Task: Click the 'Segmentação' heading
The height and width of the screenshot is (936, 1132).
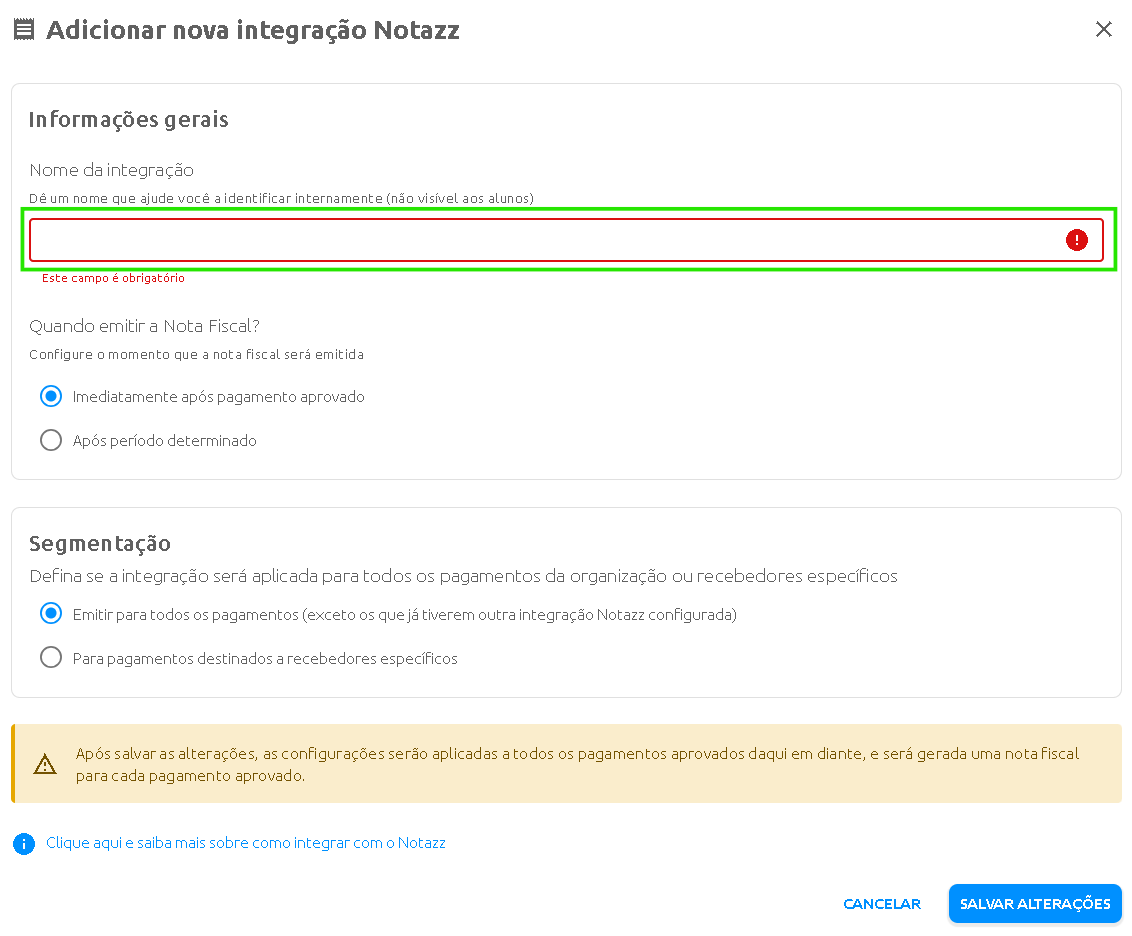Action: 100,543
